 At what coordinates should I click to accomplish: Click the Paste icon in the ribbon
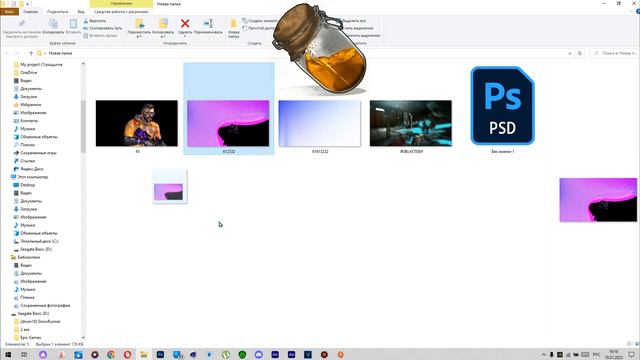73,24
